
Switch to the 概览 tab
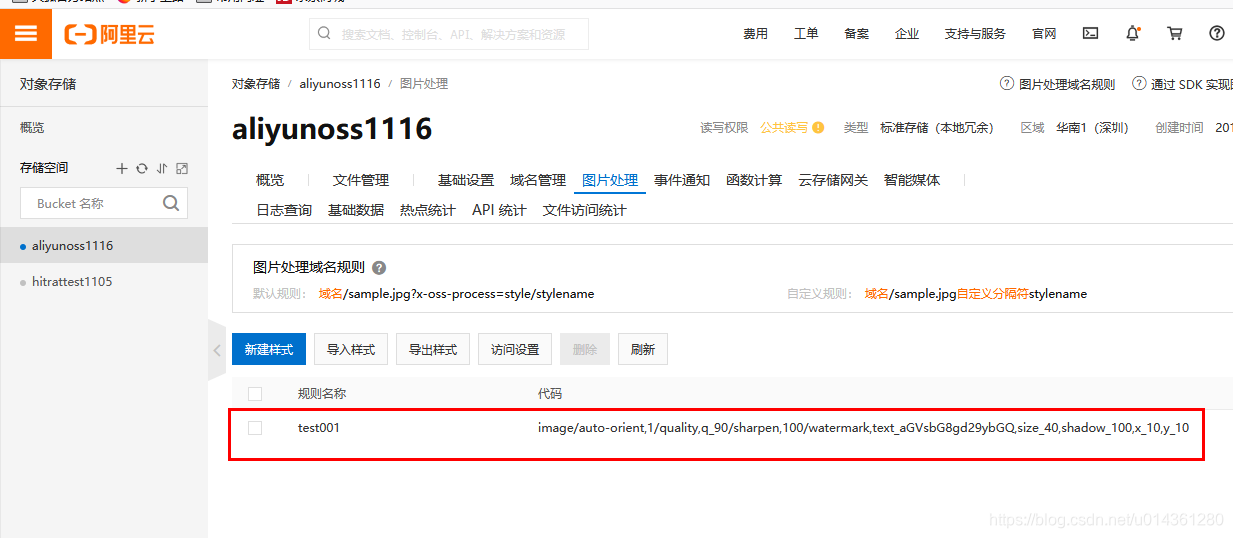tap(270, 180)
